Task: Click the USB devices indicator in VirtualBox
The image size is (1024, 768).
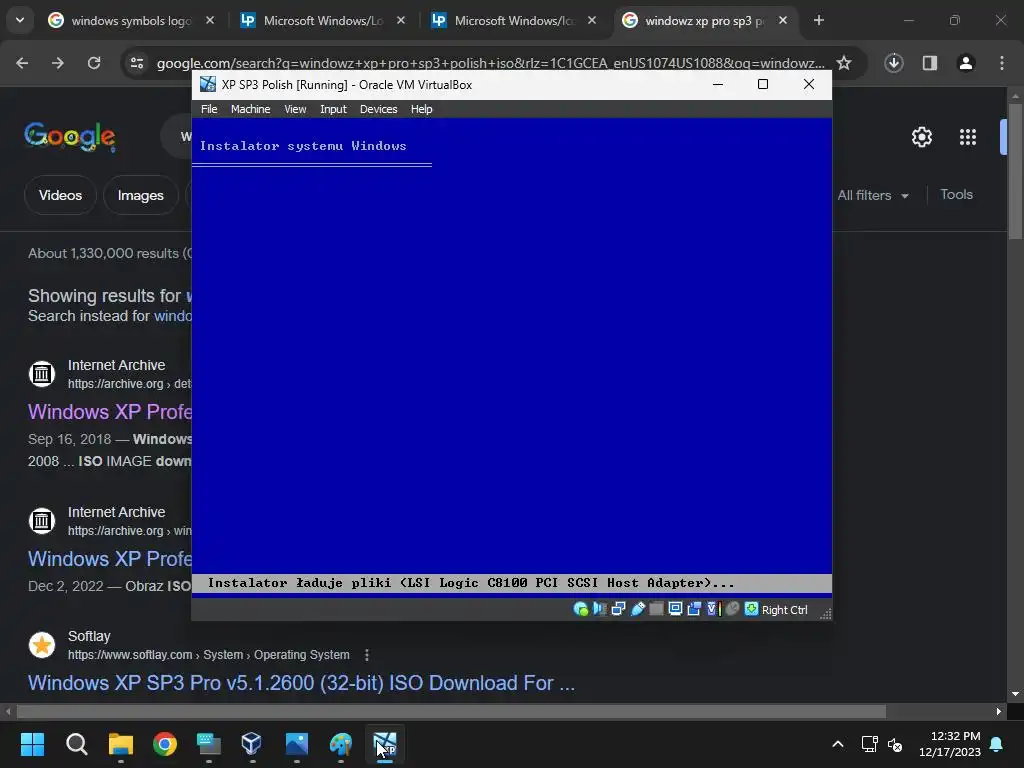Action: 638,609
